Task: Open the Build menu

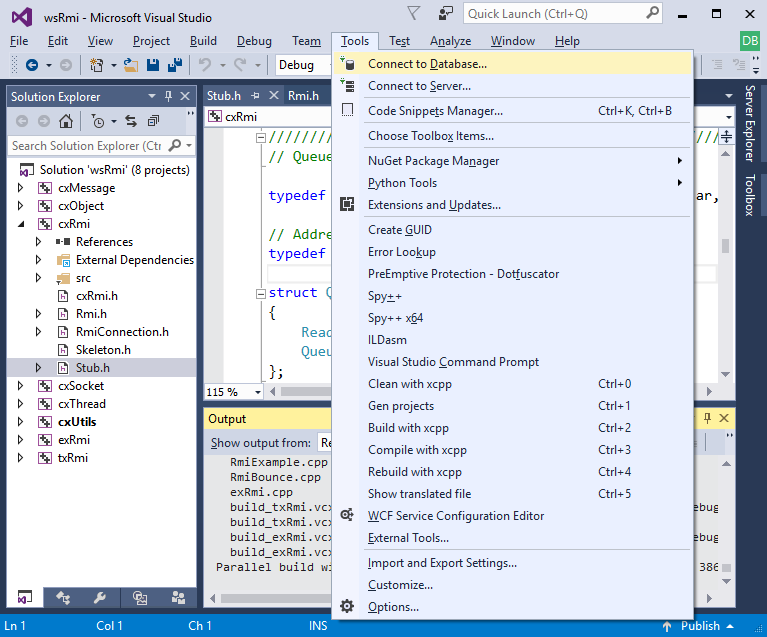Action: click(203, 41)
